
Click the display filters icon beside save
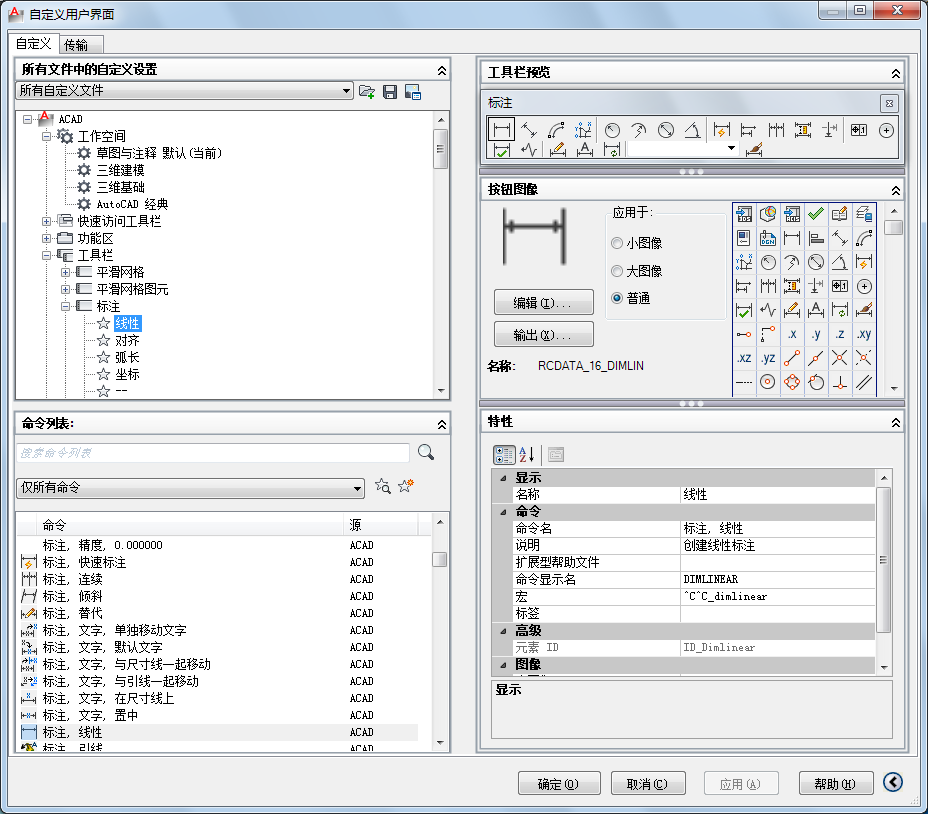click(413, 92)
